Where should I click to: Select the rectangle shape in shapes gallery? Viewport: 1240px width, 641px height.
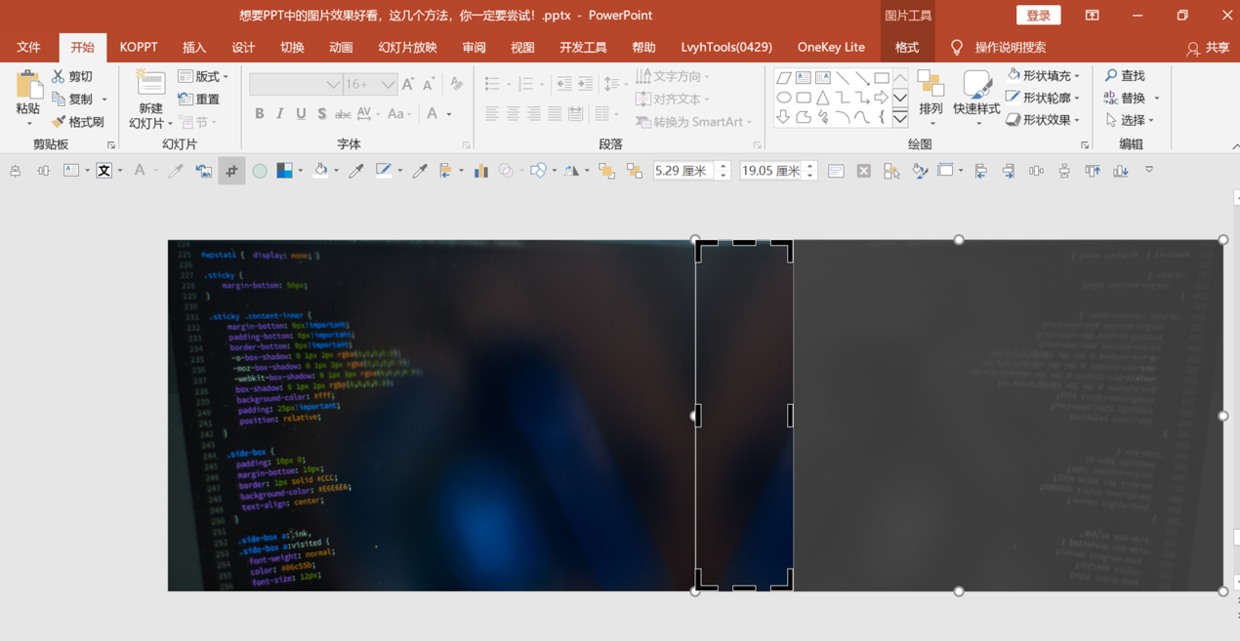pyautogui.click(x=881, y=78)
